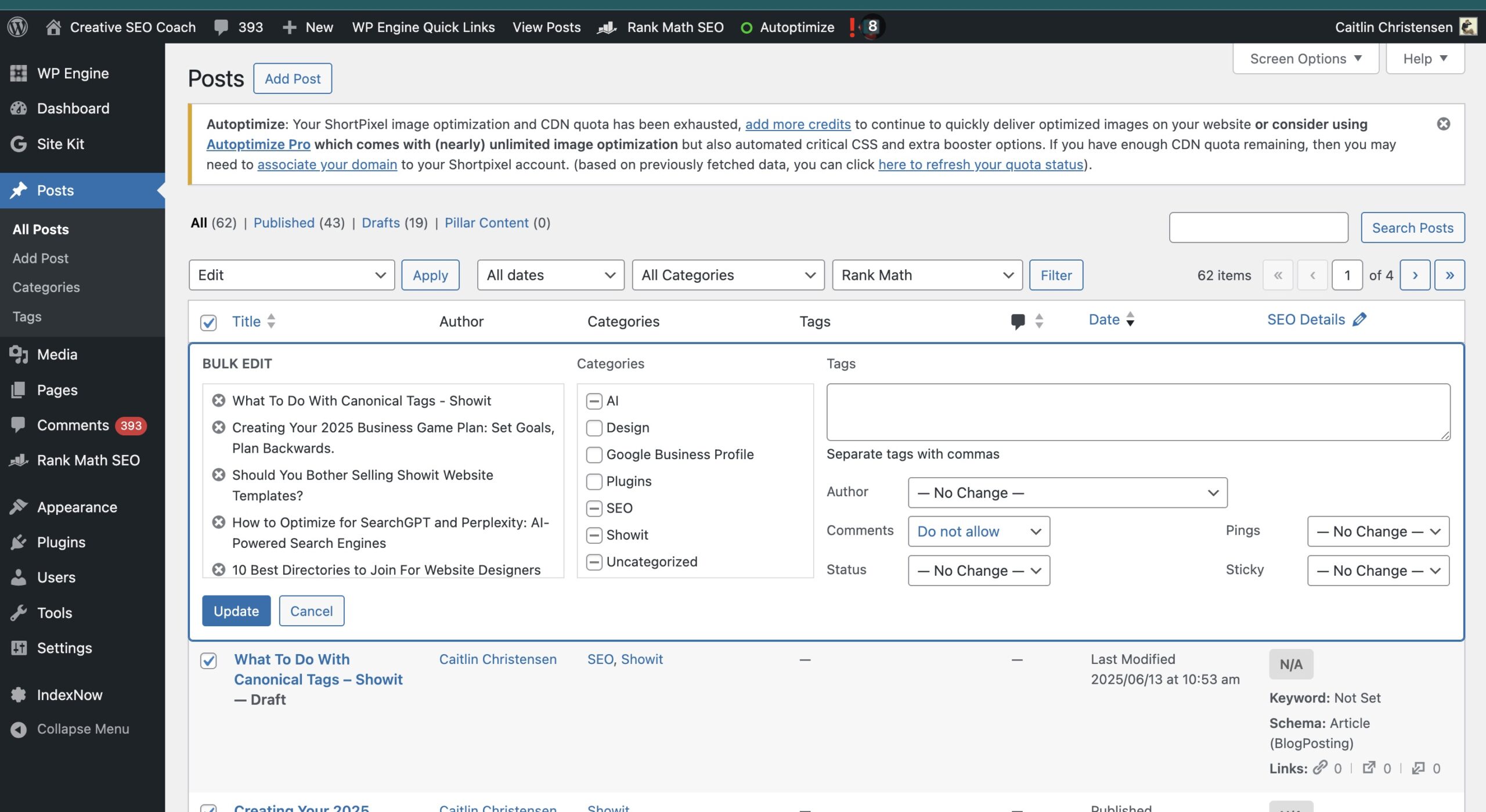Image resolution: width=1486 pixels, height=812 pixels.
Task: Show Drafts posts filter
Action: pos(380,223)
